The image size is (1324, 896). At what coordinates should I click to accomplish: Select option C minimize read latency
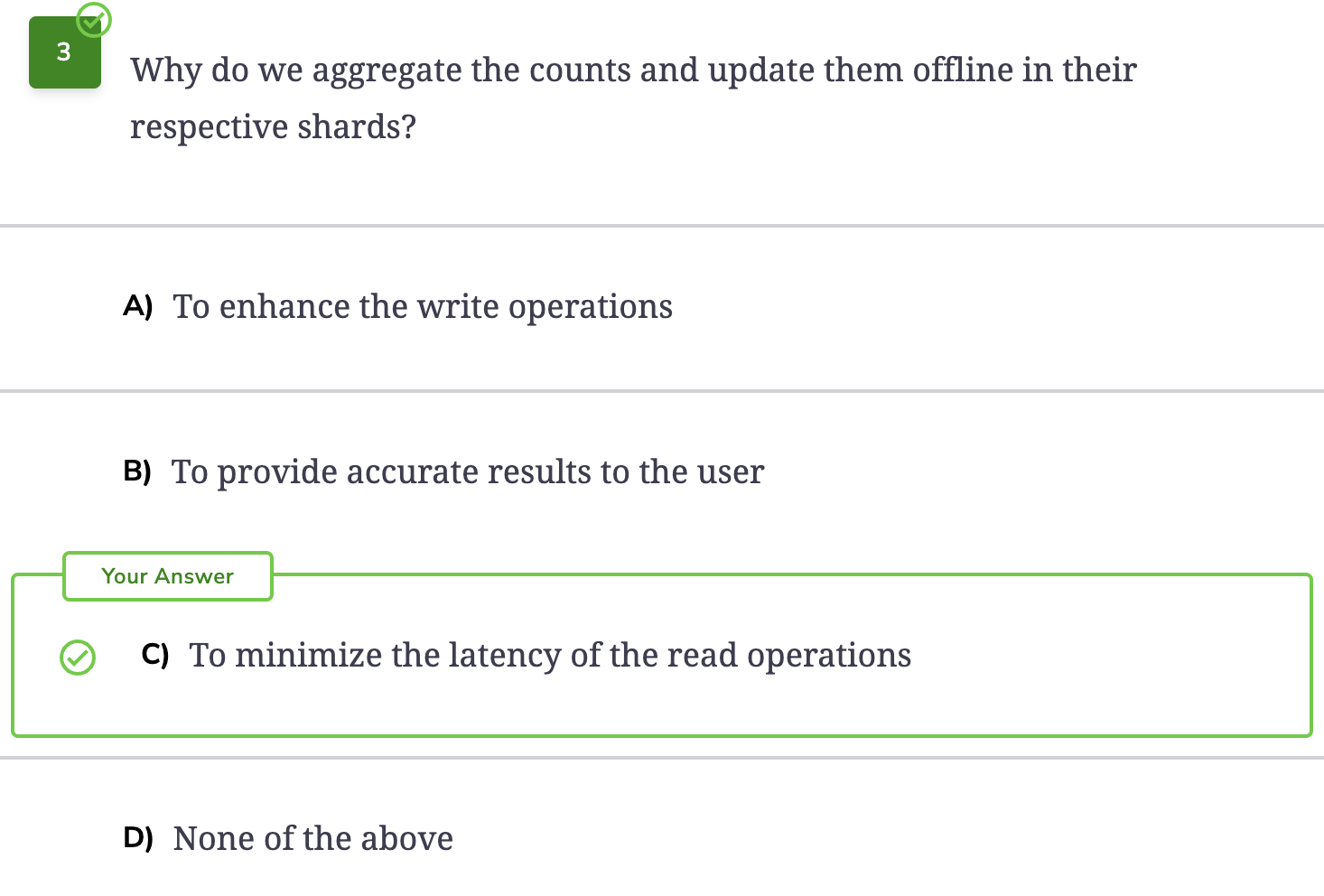coord(662,656)
